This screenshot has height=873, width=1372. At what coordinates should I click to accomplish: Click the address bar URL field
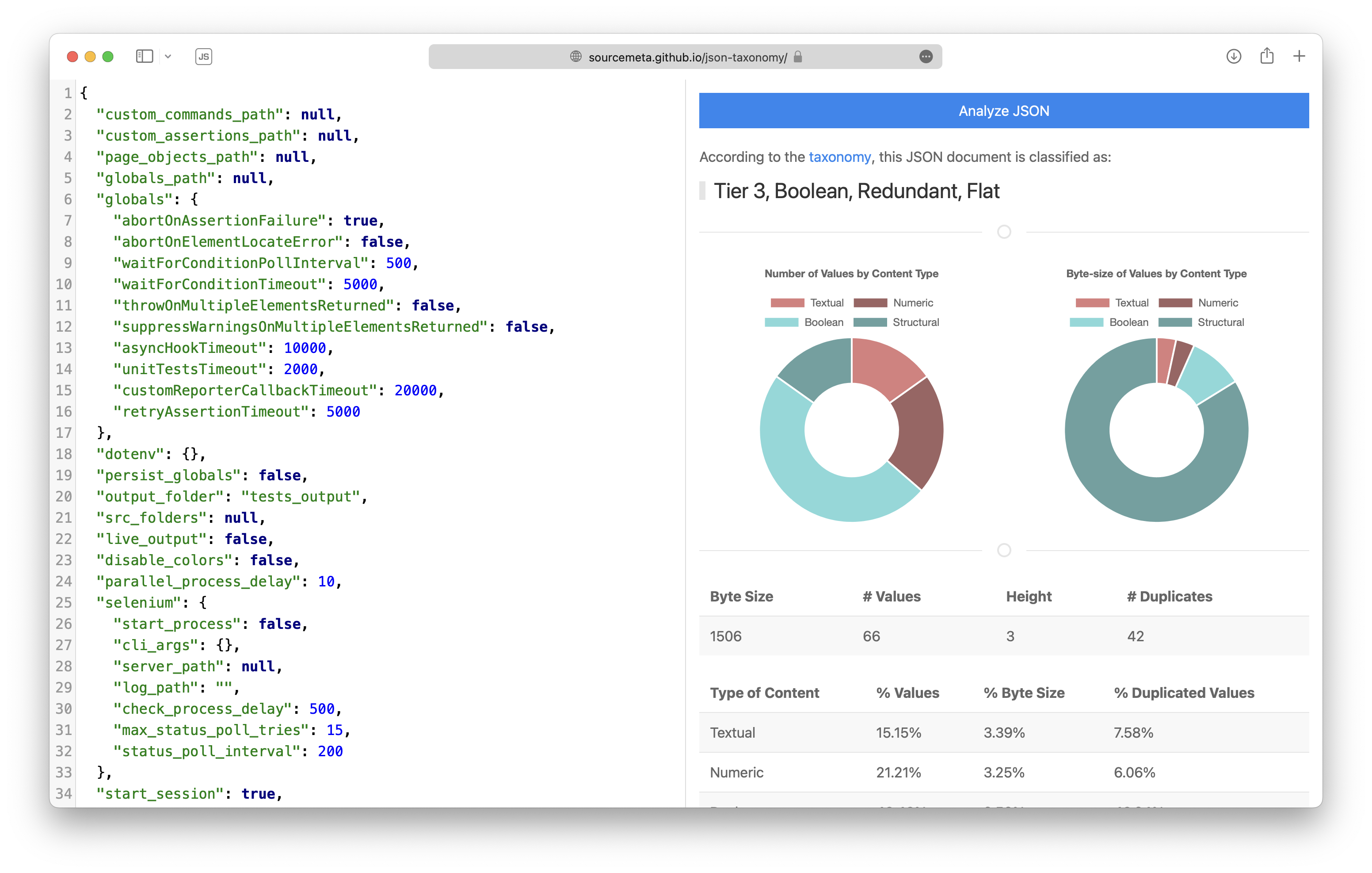coord(687,57)
